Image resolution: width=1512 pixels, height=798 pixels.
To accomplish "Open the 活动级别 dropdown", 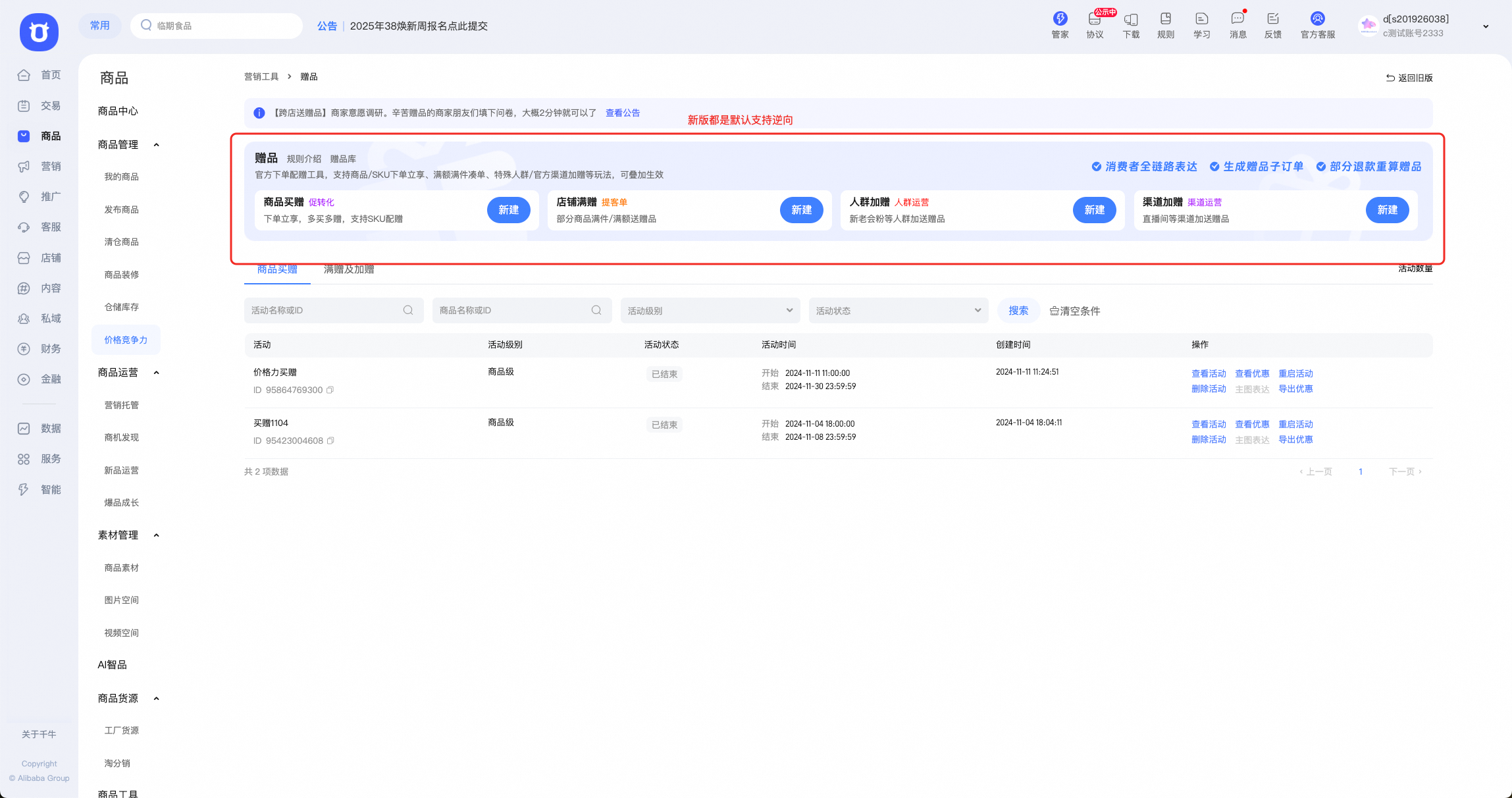I will (x=710, y=310).
